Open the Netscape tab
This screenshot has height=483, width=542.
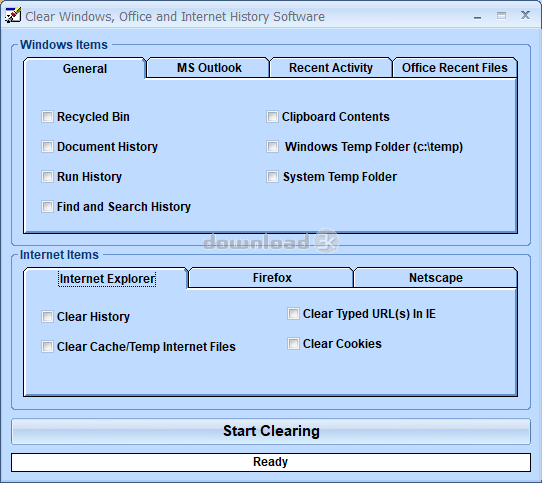[x=436, y=278]
